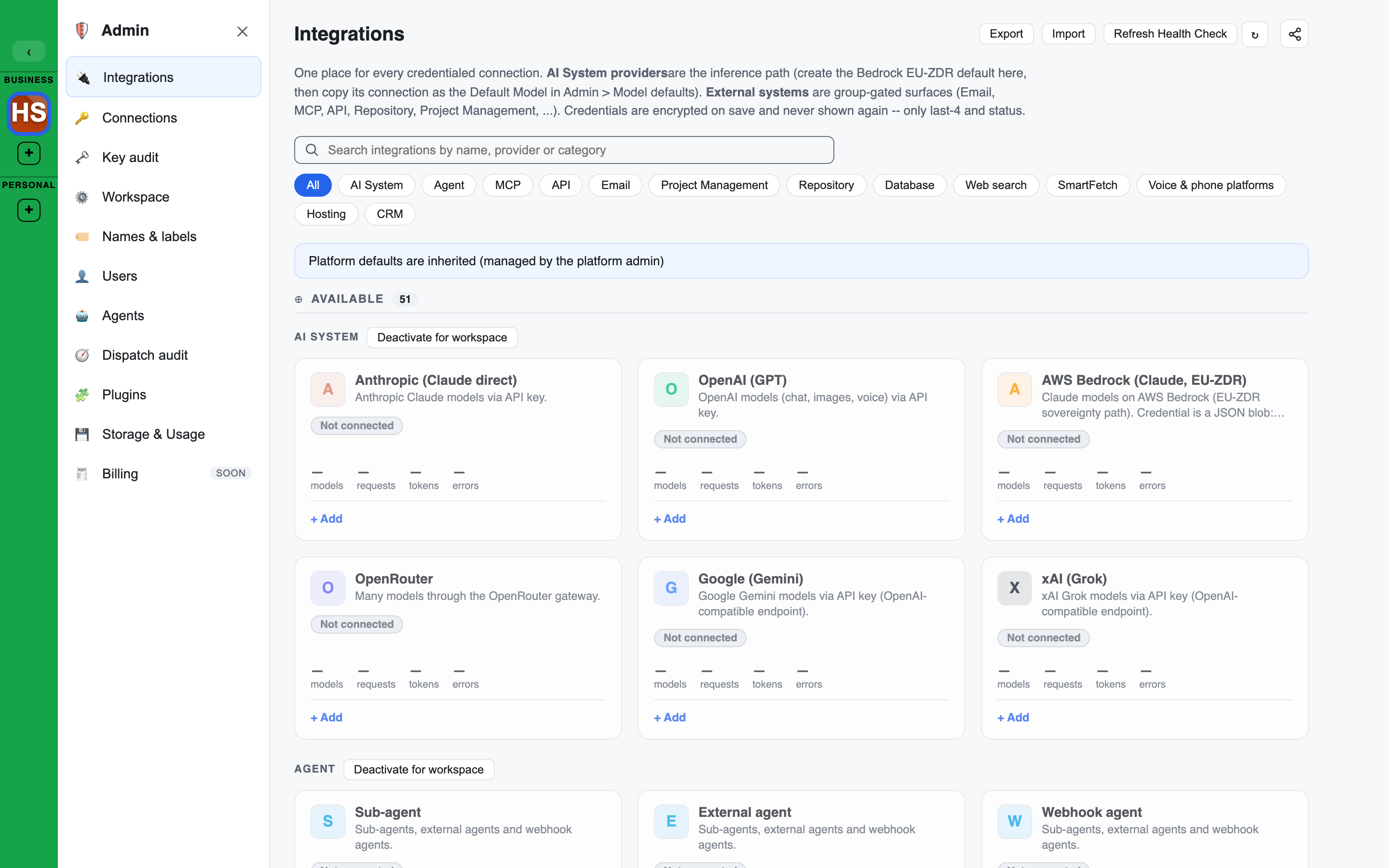The height and width of the screenshot is (868, 1389).
Task: Click the Anthropic (Claude direct) card icon
Action: tap(328, 389)
